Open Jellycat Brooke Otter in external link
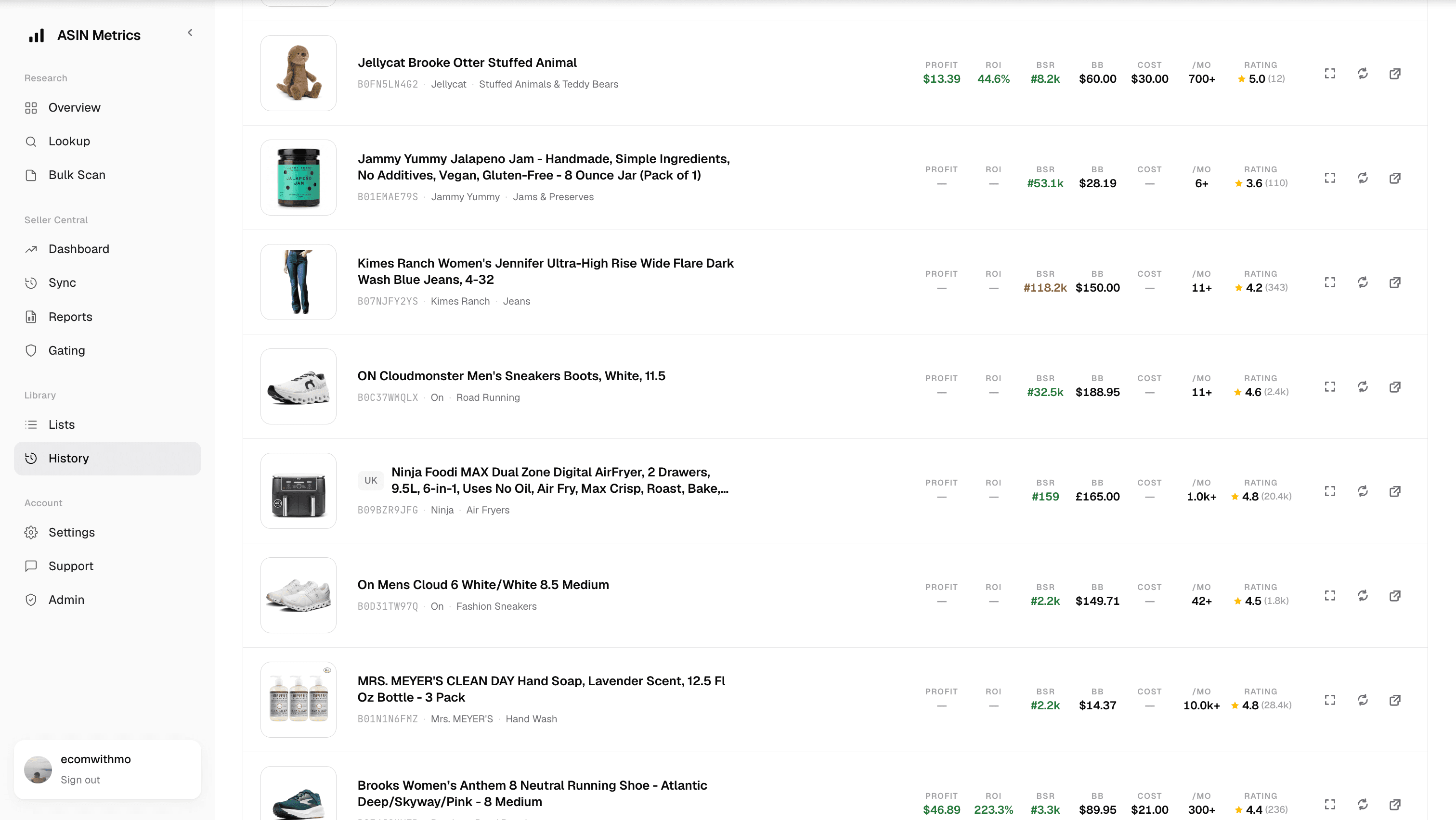This screenshot has width=1456, height=820. pos(1395,74)
